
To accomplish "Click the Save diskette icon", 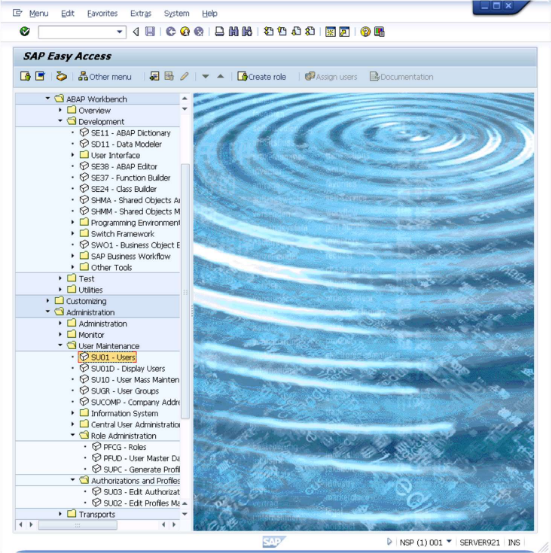I will click(150, 32).
